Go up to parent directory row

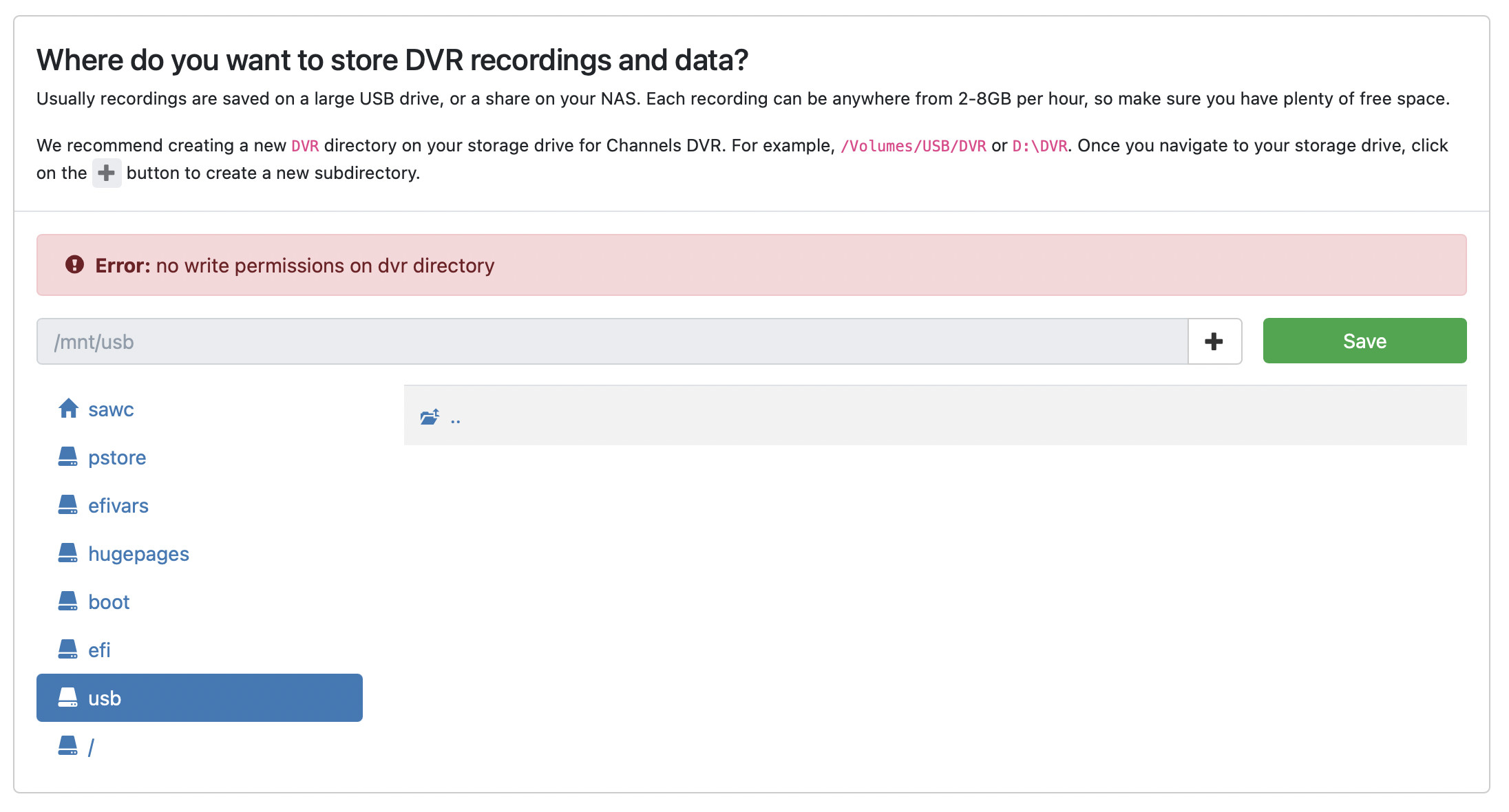click(x=934, y=416)
